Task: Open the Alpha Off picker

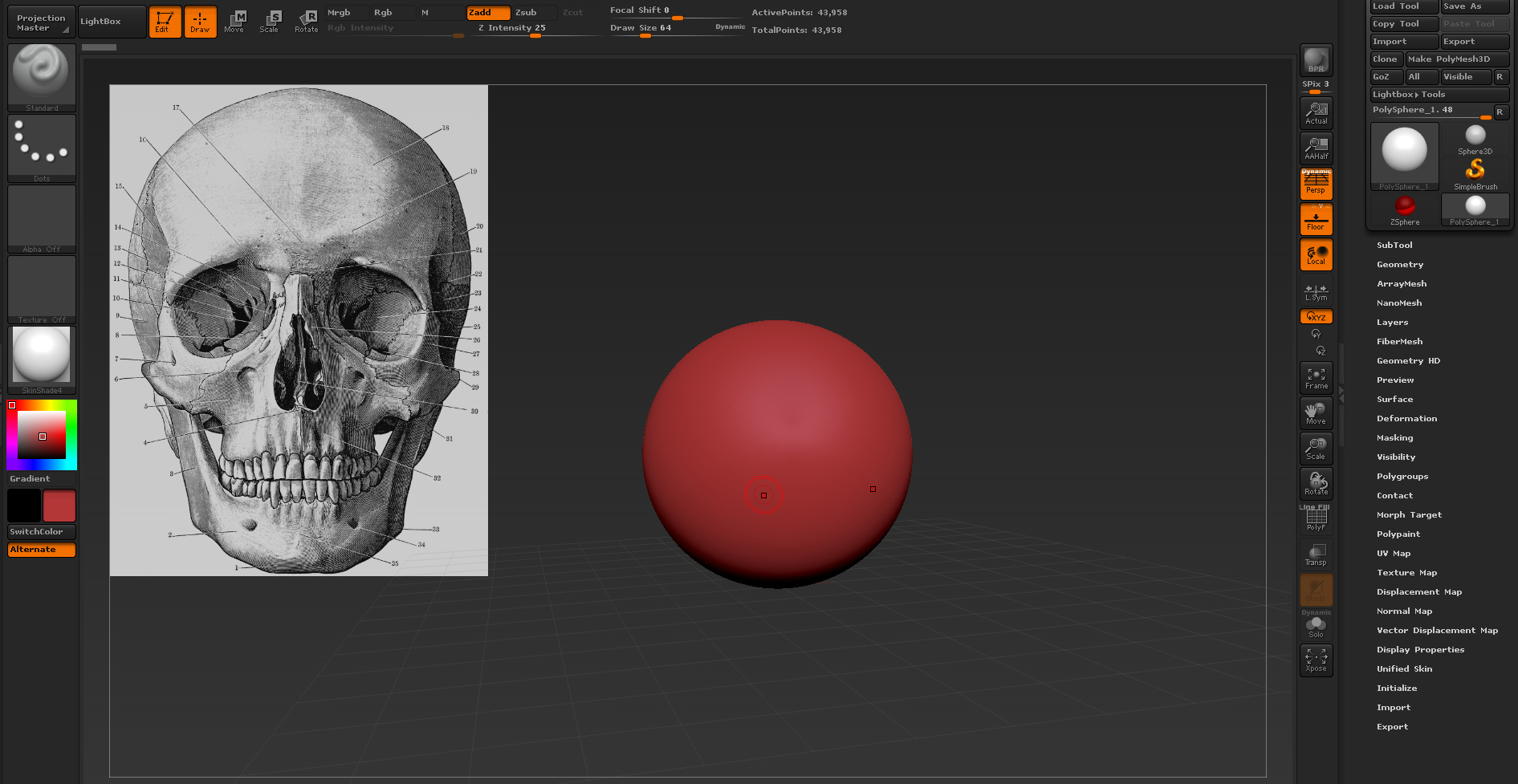Action: pyautogui.click(x=42, y=219)
